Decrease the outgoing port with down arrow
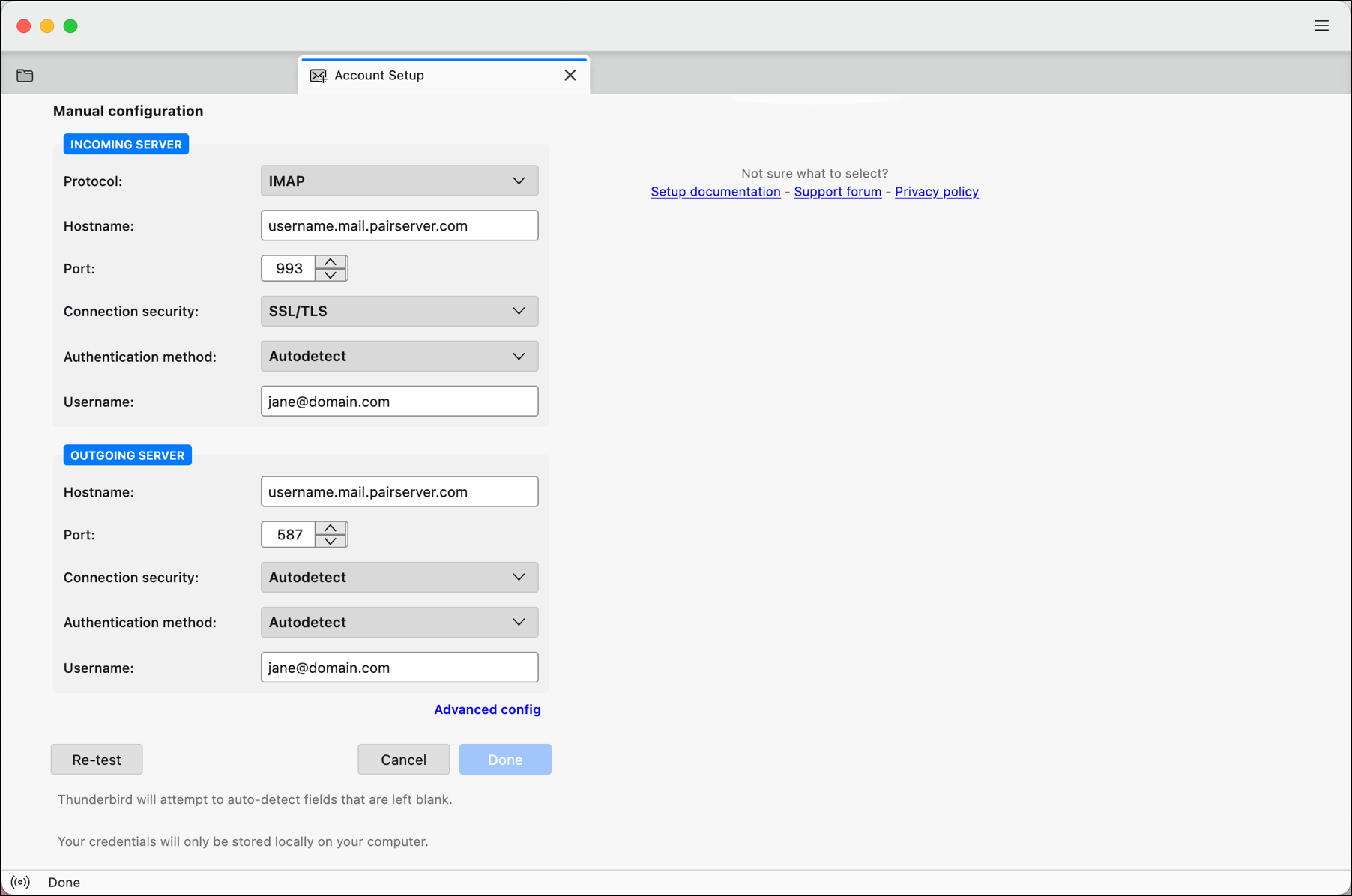This screenshot has width=1352, height=896. click(x=331, y=541)
